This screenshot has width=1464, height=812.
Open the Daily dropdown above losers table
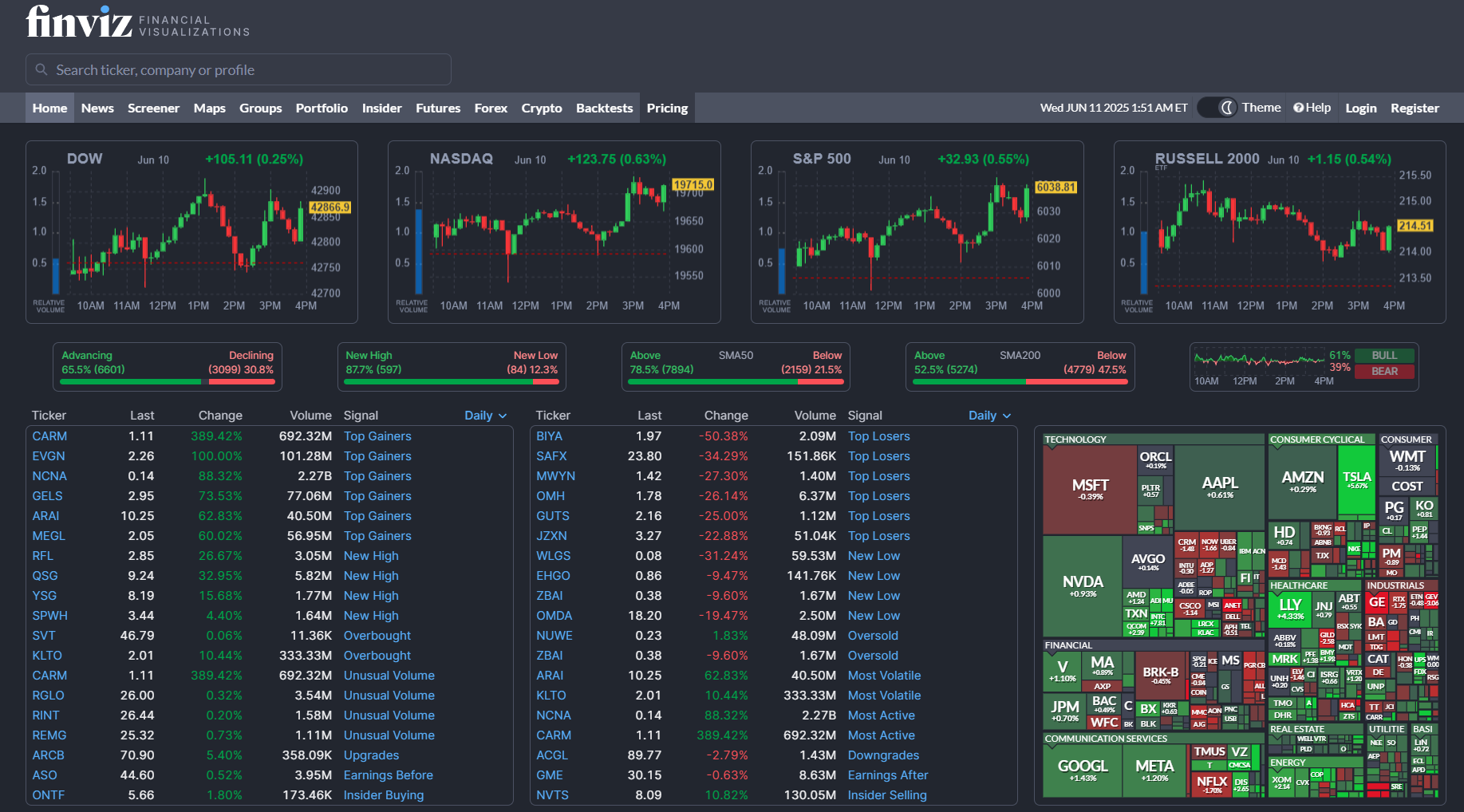pyautogui.click(x=990, y=416)
